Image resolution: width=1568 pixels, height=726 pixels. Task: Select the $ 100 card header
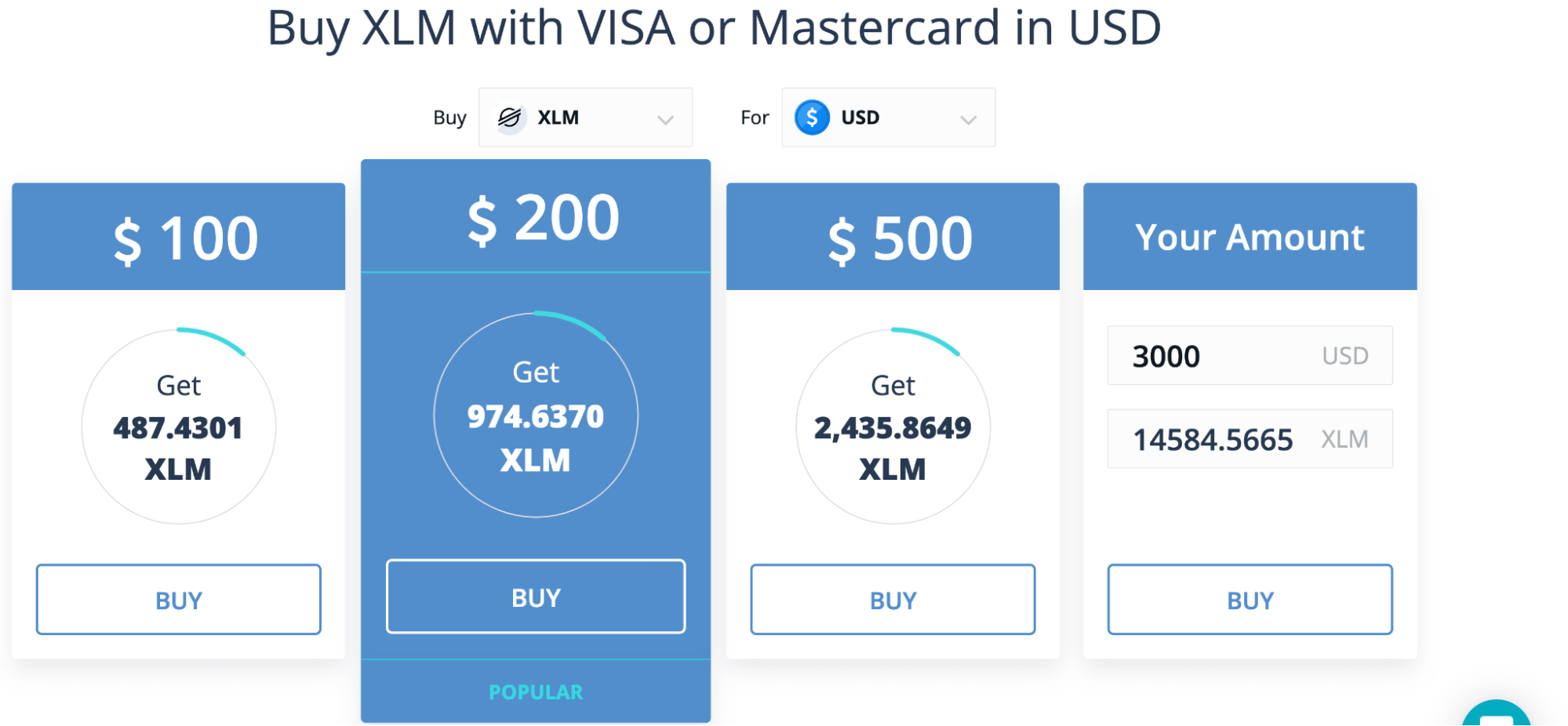(179, 237)
